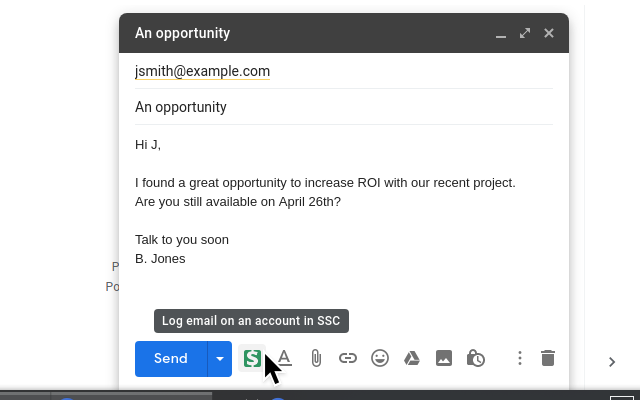The width and height of the screenshot is (640, 400).
Task: Open the more options three-dot menu
Action: [520, 358]
